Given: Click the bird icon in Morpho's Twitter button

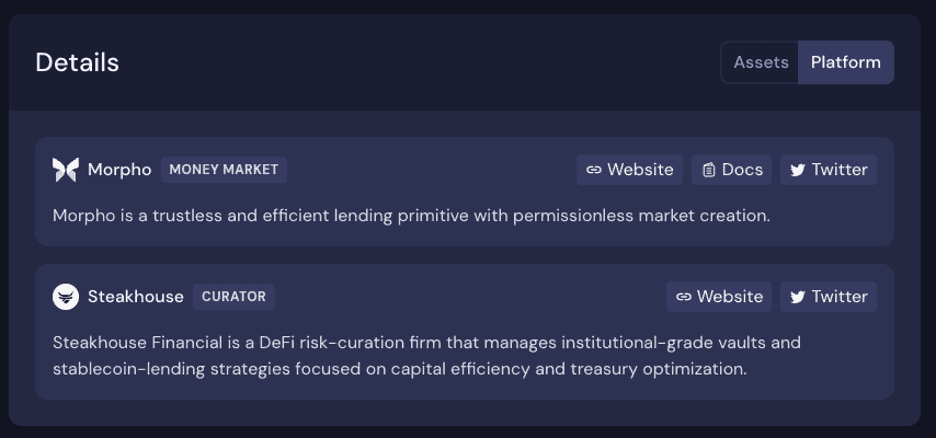Looking at the screenshot, I should (798, 170).
